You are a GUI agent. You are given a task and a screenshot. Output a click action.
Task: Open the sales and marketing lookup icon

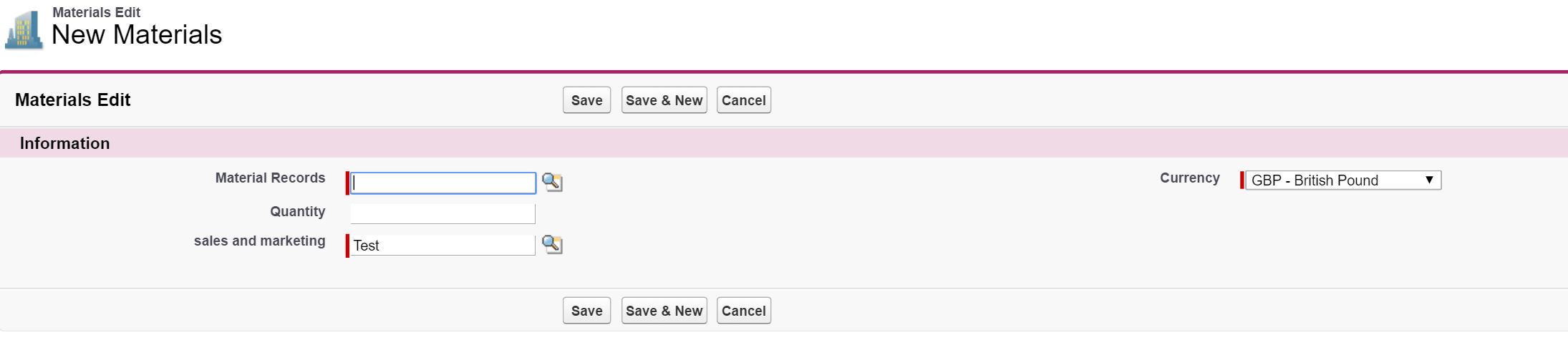[551, 245]
